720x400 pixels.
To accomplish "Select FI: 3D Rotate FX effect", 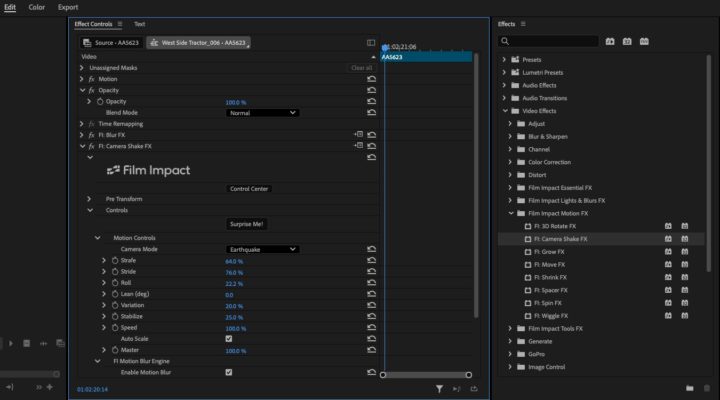I will pos(555,226).
